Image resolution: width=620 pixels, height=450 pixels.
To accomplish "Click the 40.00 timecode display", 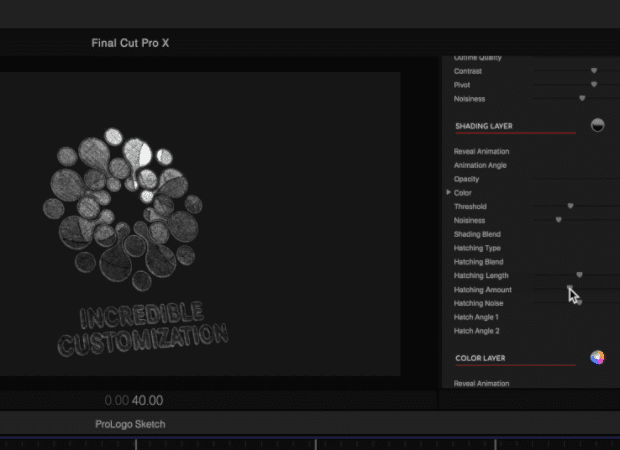I will (x=147, y=401).
